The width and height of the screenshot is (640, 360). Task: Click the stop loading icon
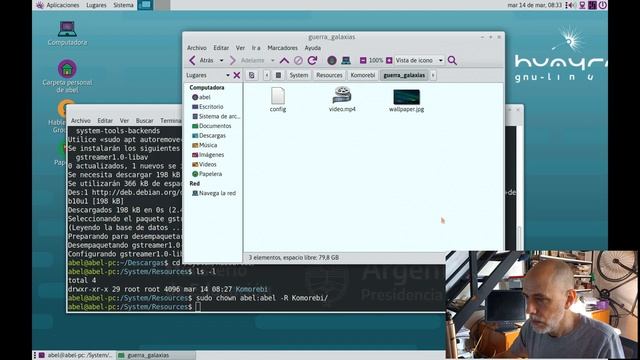[298, 60]
